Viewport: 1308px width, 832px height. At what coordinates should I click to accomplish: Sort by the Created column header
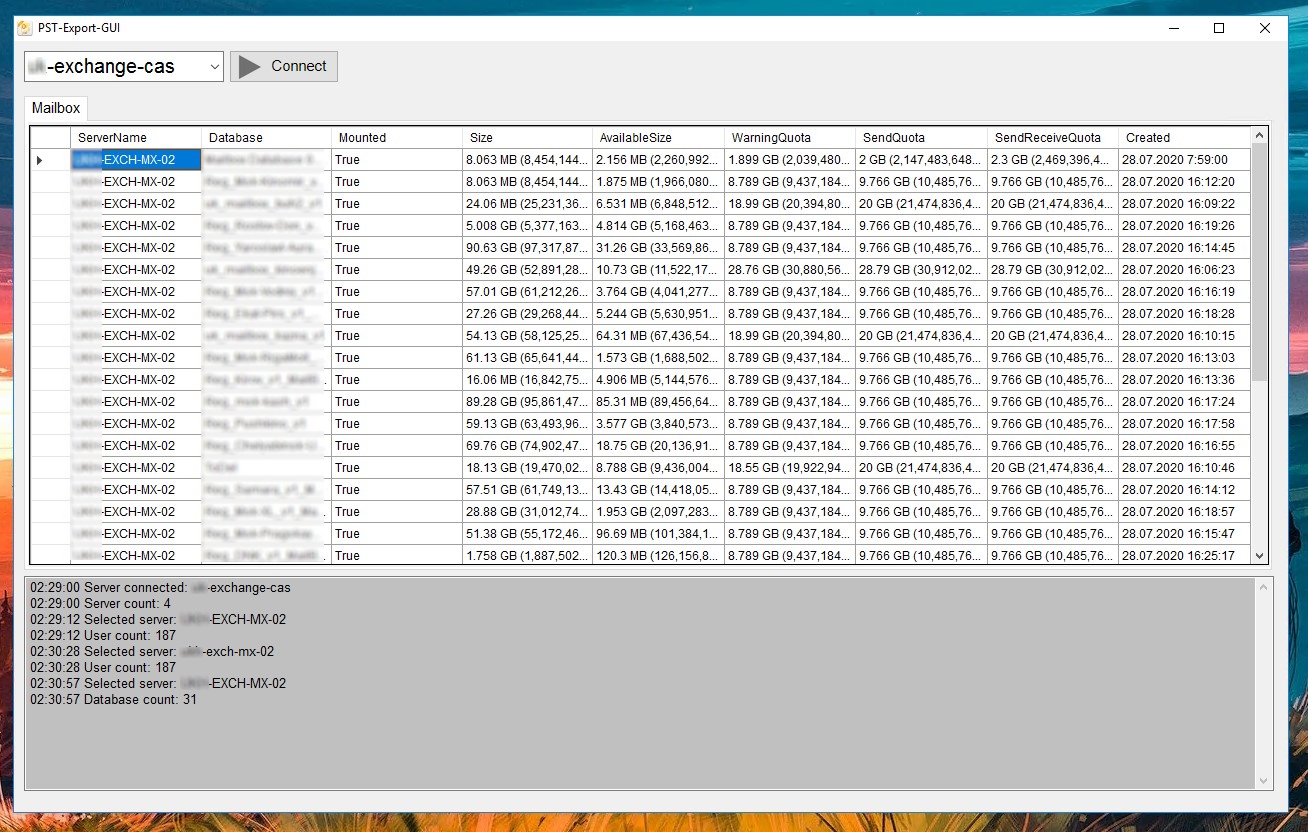point(1184,138)
